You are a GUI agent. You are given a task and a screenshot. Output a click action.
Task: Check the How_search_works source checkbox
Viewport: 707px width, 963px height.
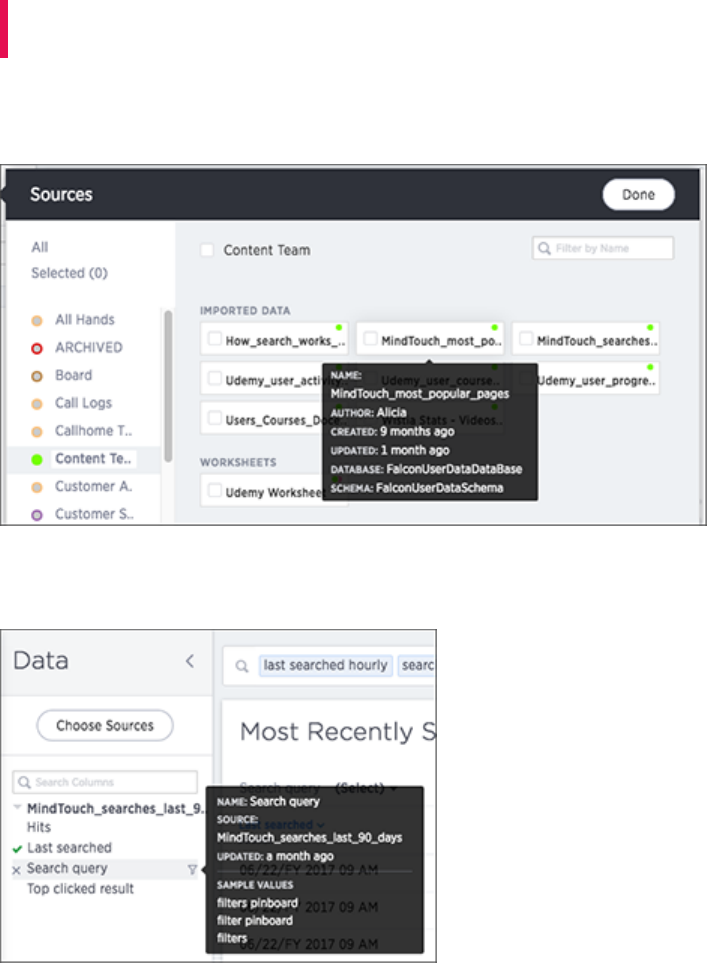click(214, 339)
